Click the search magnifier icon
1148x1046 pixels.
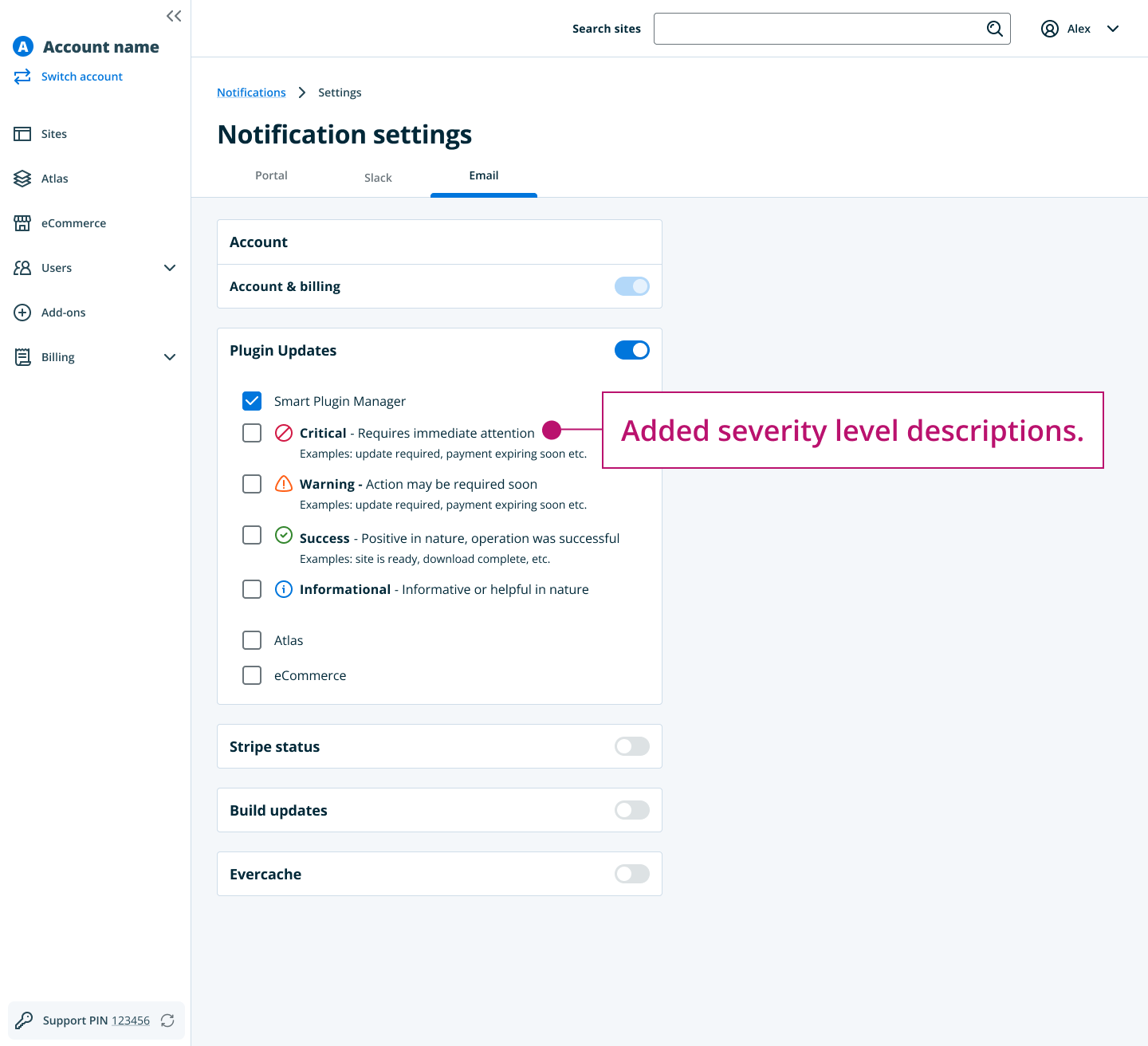pyautogui.click(x=994, y=29)
